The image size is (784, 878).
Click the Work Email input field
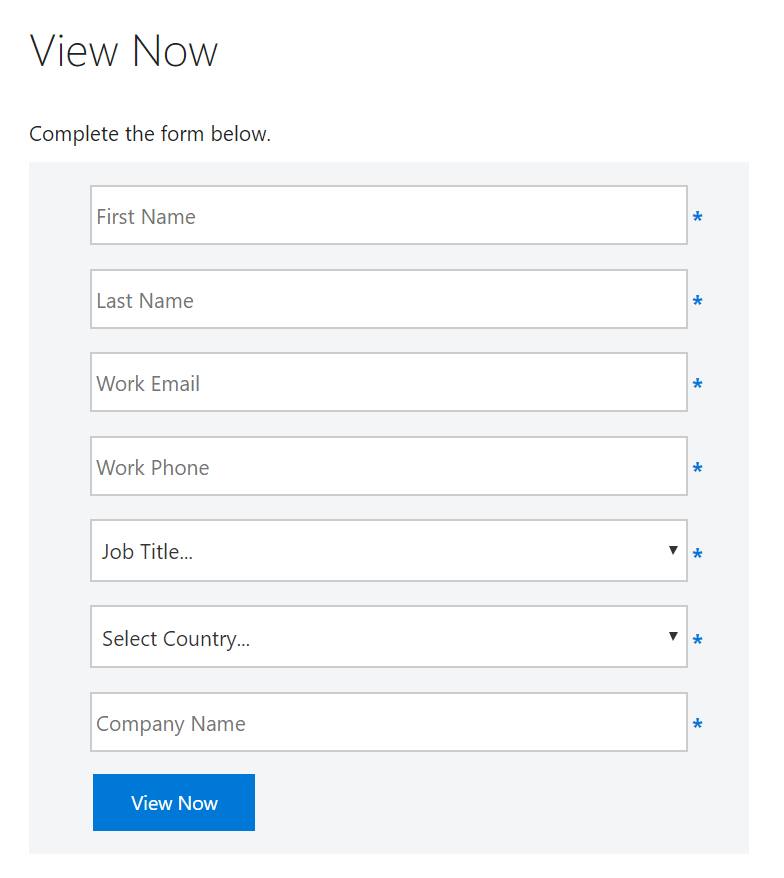[388, 382]
